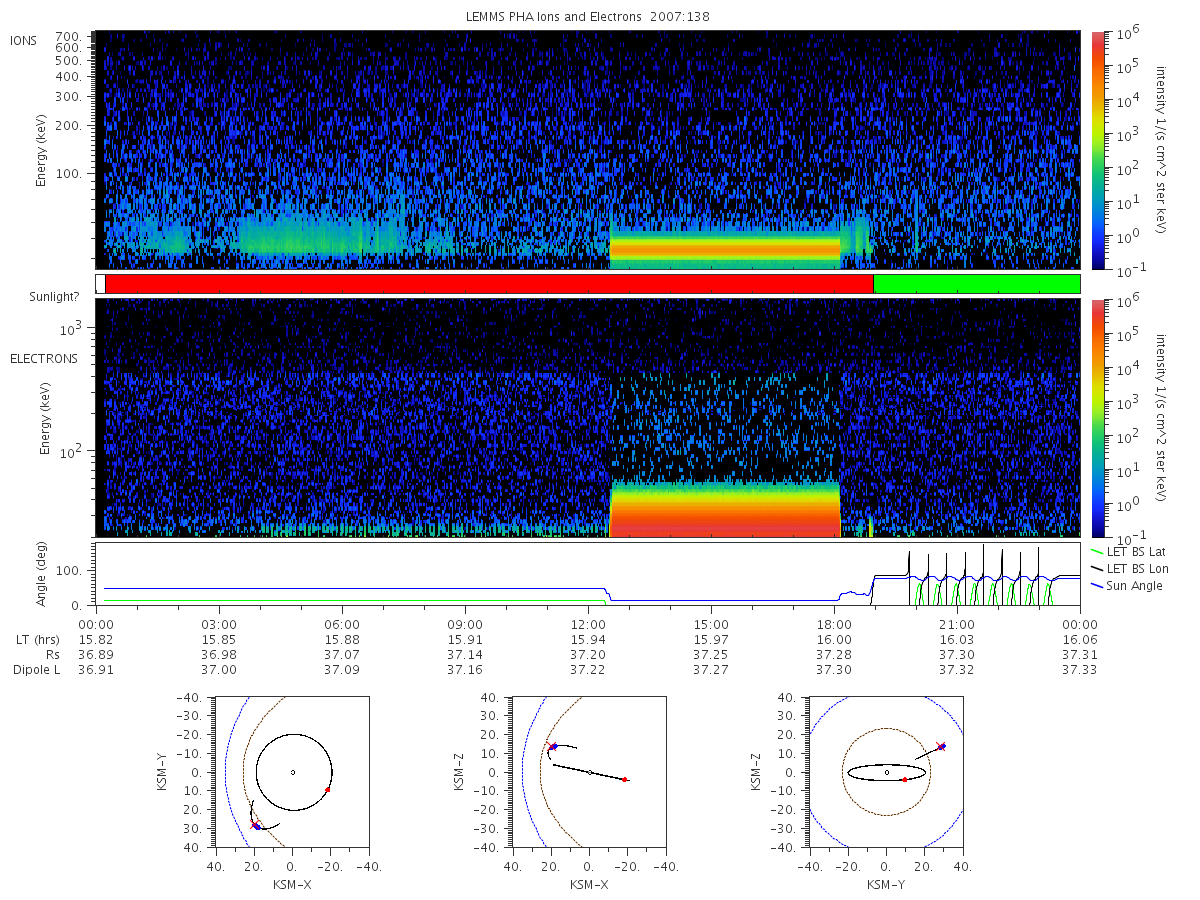This screenshot has width=1200, height=900.
Task: Click the green segment of the sunlight bar
Action: click(977, 284)
